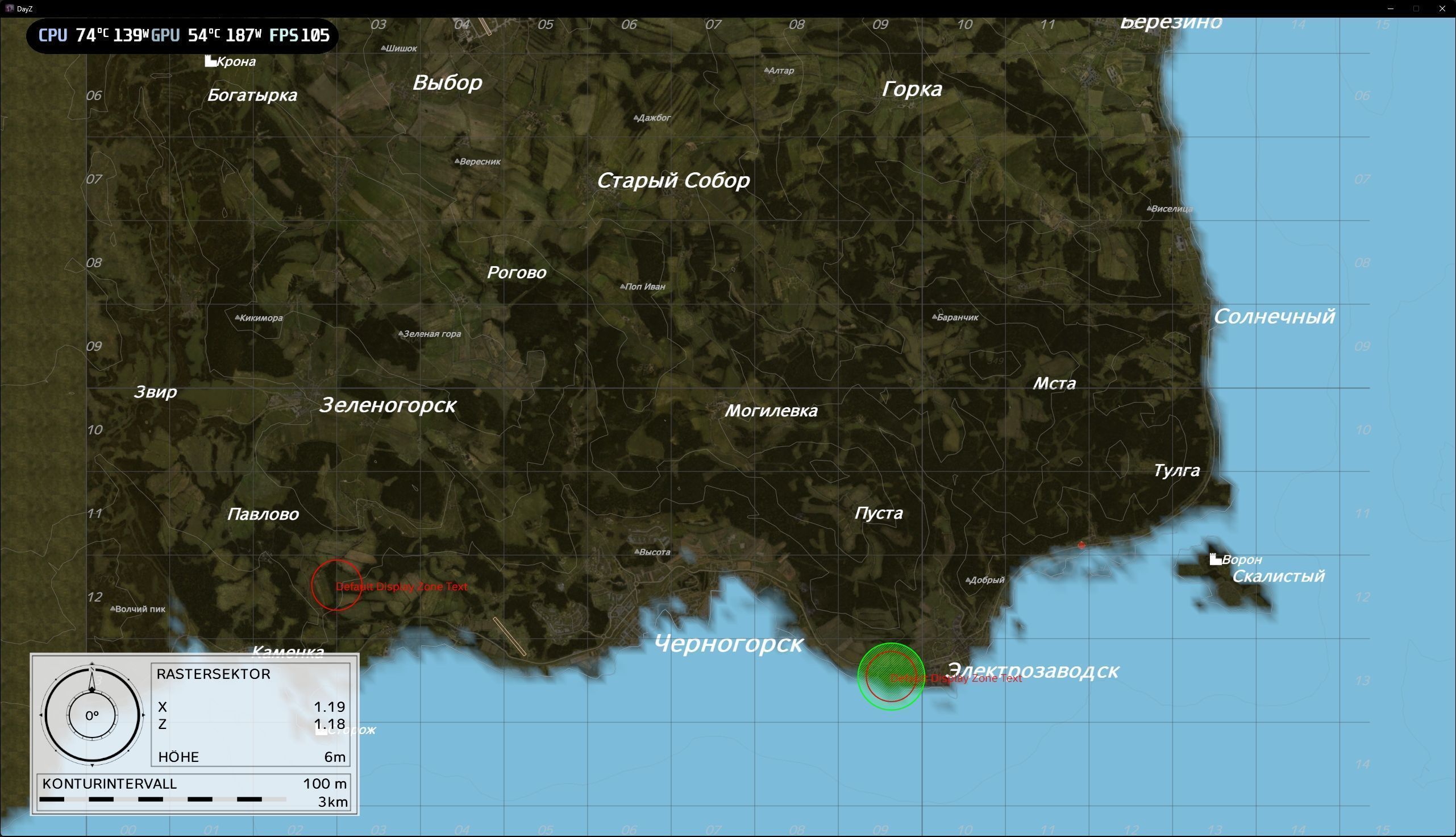Click the Алтар hill peak marker
1456x837 pixels.
766,71
